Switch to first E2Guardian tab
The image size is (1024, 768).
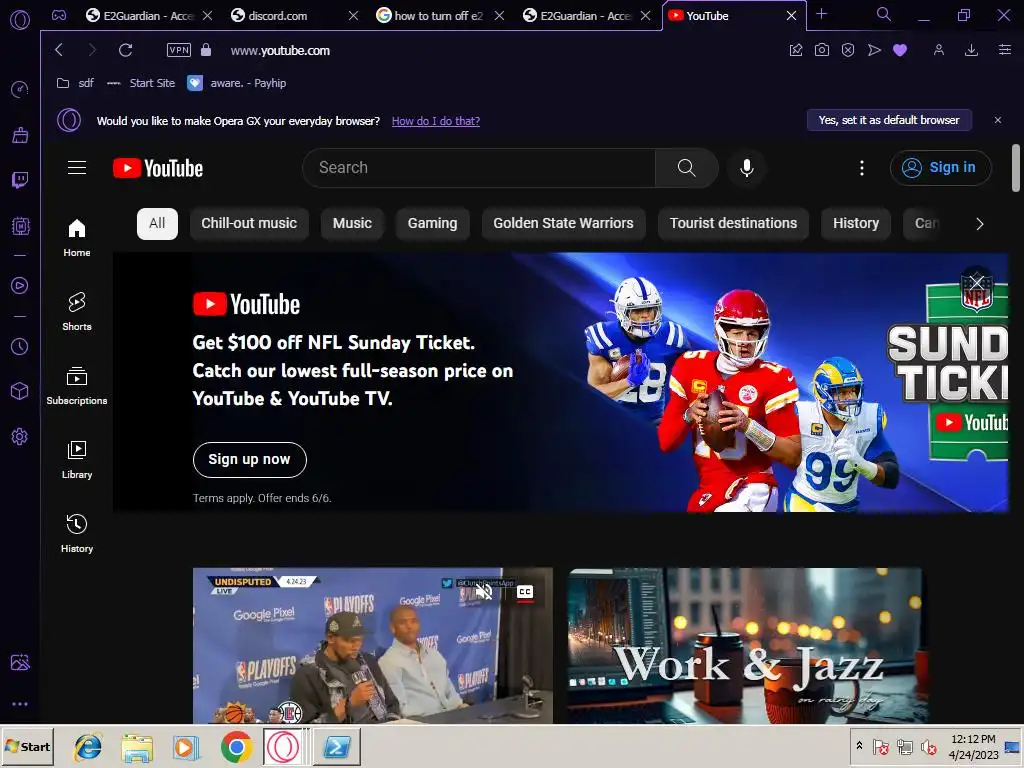click(x=149, y=15)
